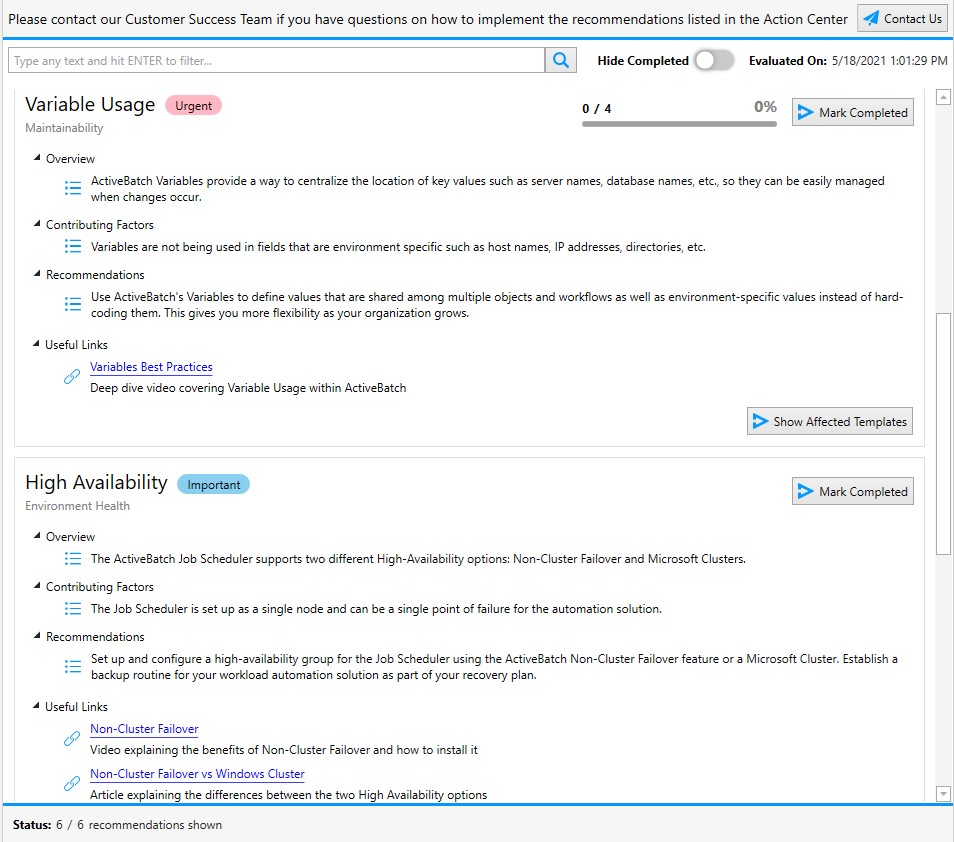This screenshot has width=954, height=842.
Task: Click the Variable Usage progress bar
Action: pyautogui.click(x=679, y=124)
